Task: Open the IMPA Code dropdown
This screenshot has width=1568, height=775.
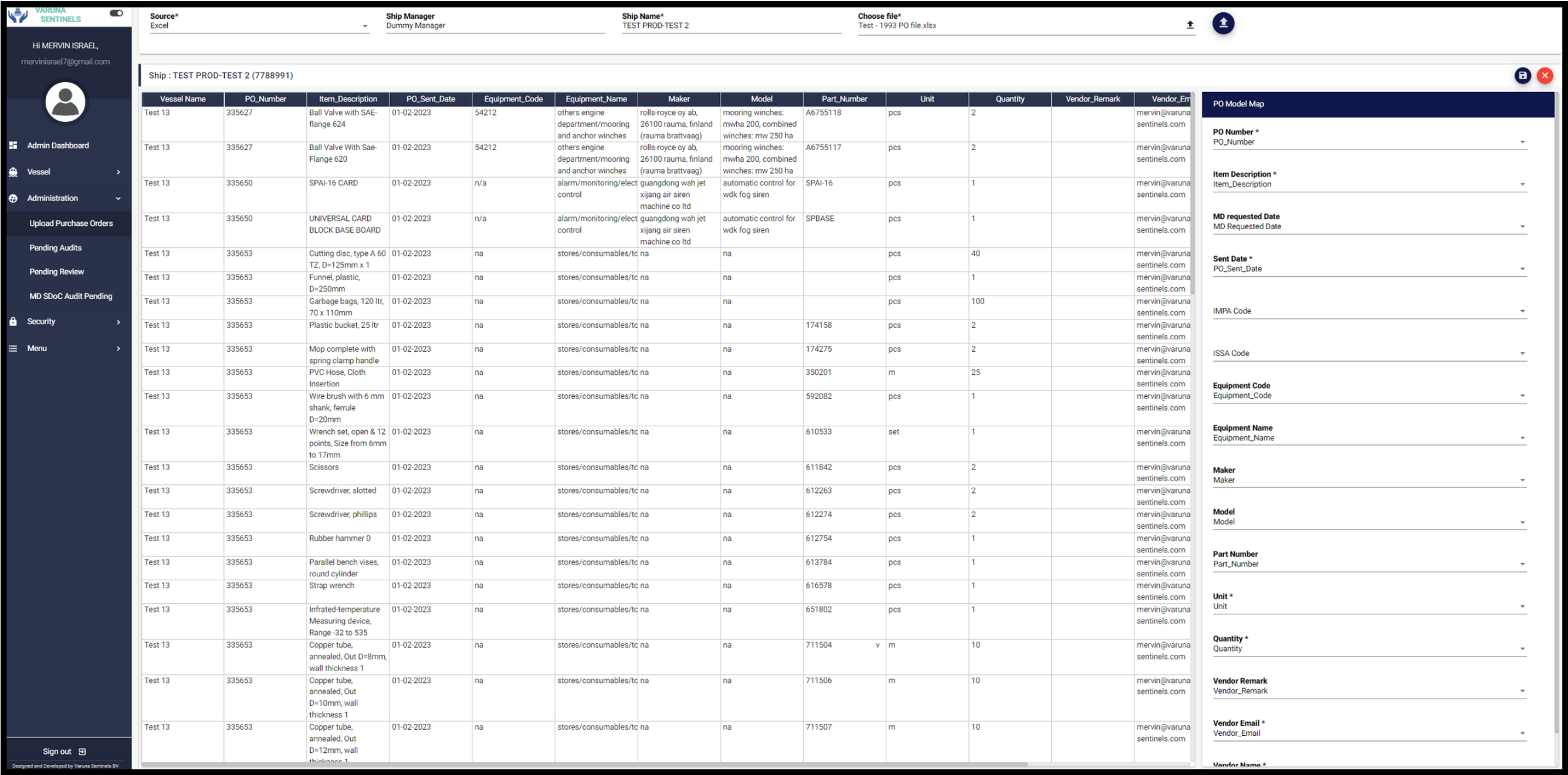Action: pos(1369,311)
